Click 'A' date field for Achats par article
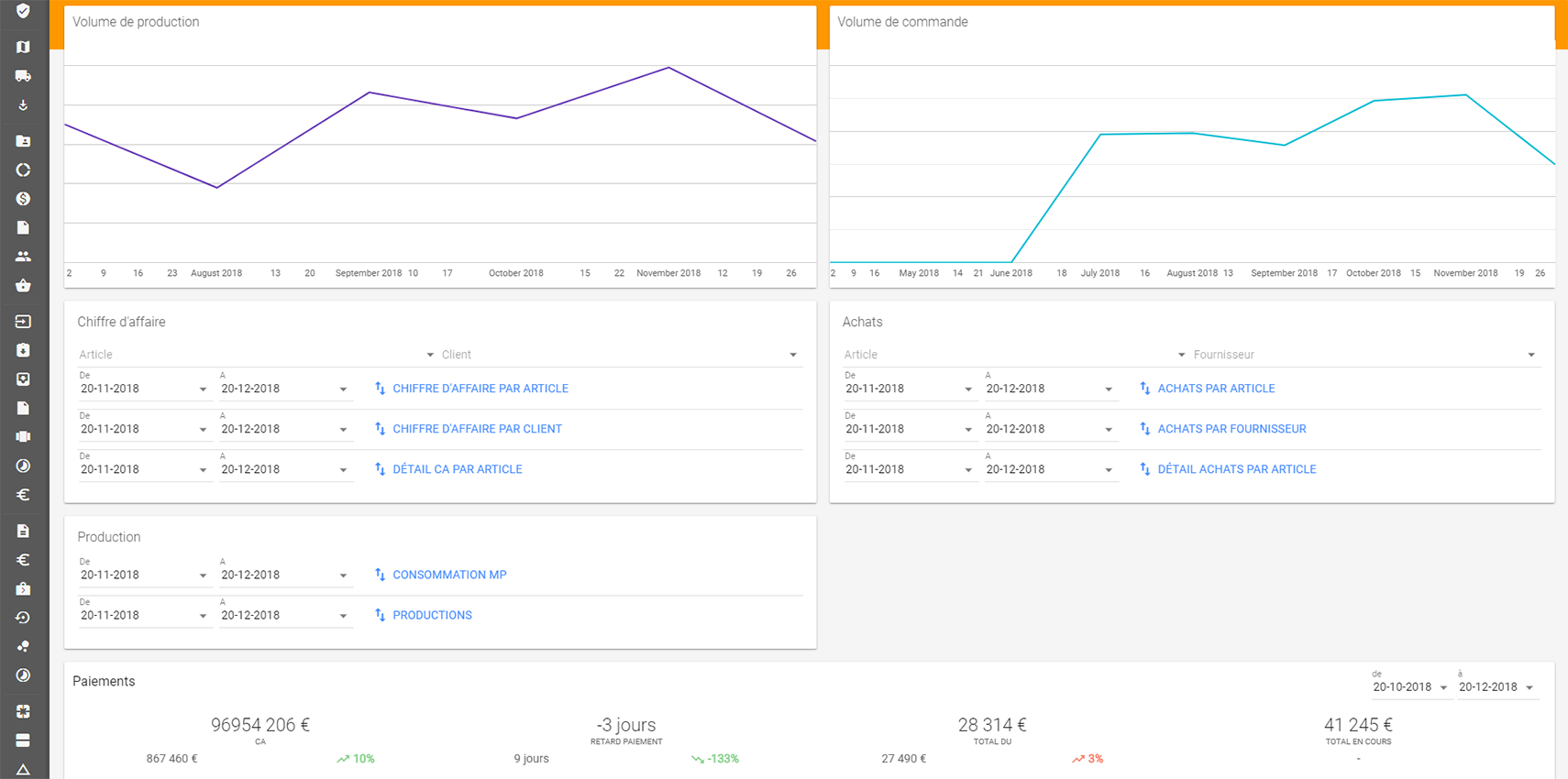Viewport: 1568px width, 779px height. pos(1050,389)
